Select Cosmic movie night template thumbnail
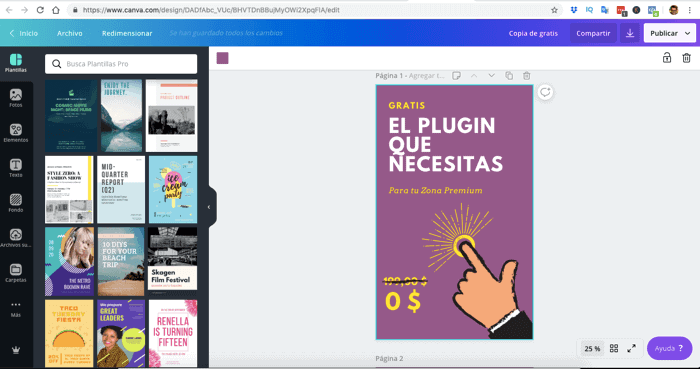 [x=71, y=116]
